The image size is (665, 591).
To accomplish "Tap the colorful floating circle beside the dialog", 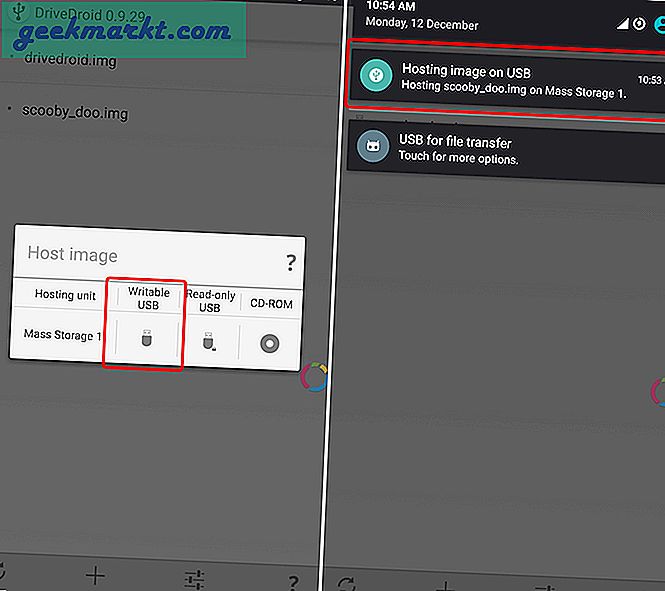I will (x=313, y=379).
